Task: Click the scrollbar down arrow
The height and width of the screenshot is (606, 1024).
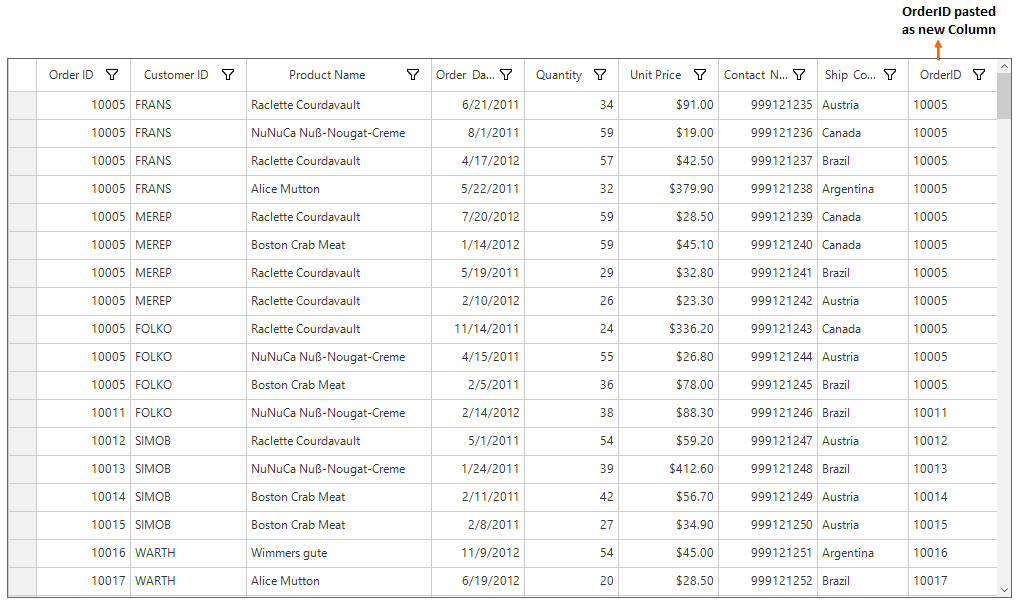Action: pos(1005,591)
